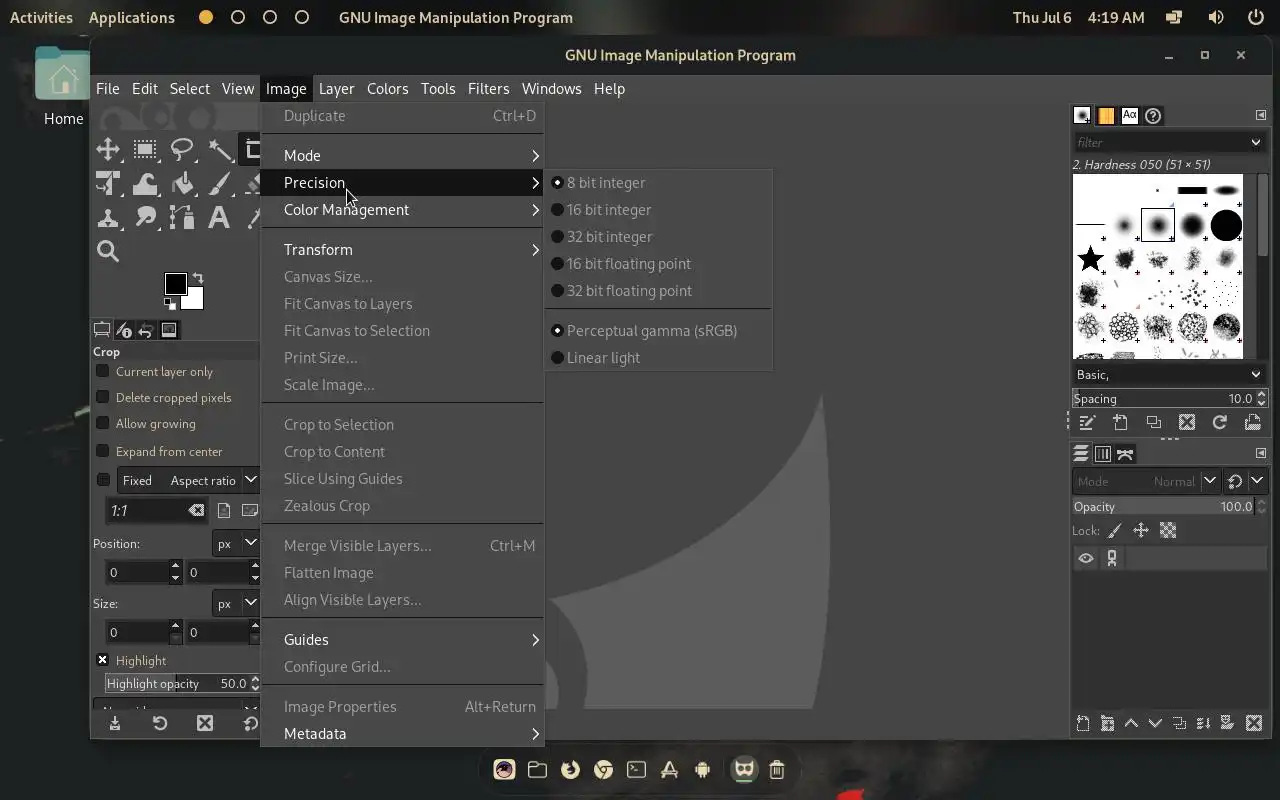Select the Unified Transform tool
Viewport: 1280px width, 800px height.
[108, 184]
